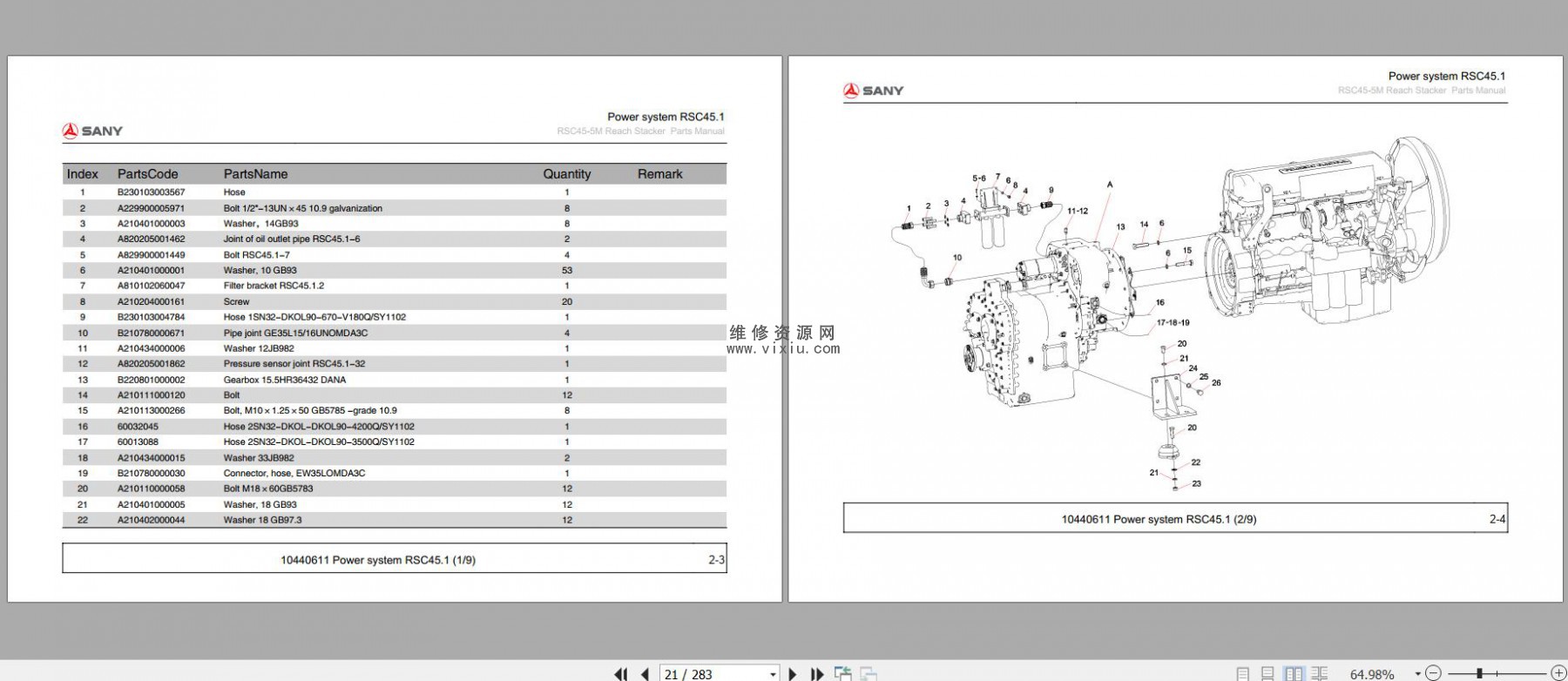Click the Remark column header

pyautogui.click(x=659, y=174)
